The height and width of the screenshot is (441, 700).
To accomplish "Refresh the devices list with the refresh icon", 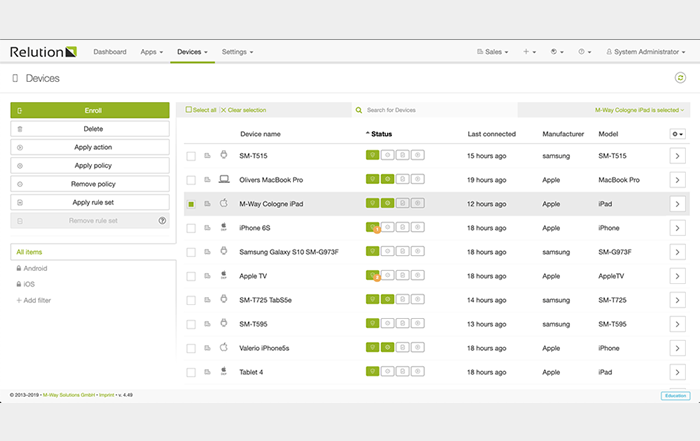I will pos(680,78).
